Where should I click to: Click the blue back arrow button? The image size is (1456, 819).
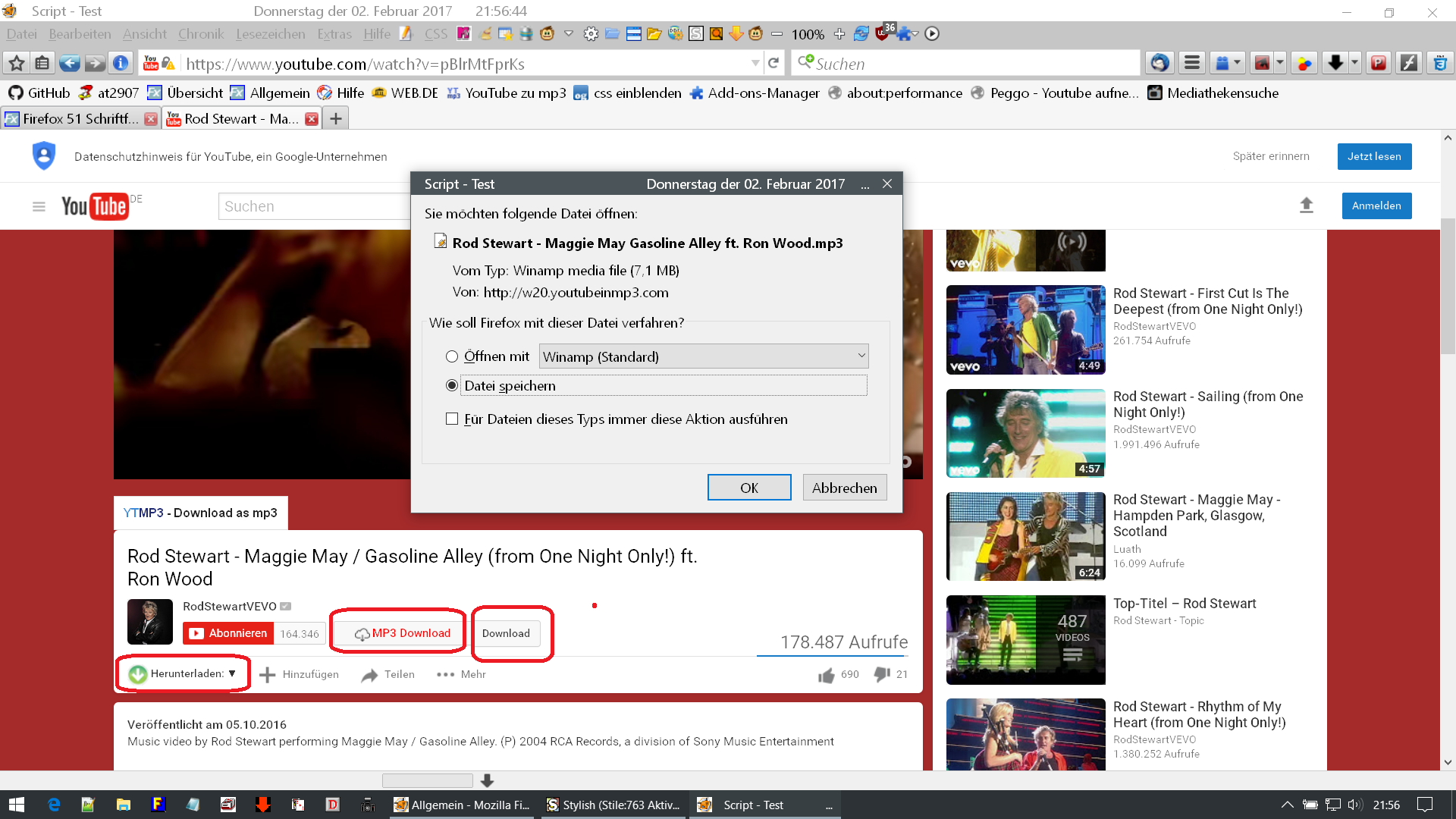[x=69, y=64]
